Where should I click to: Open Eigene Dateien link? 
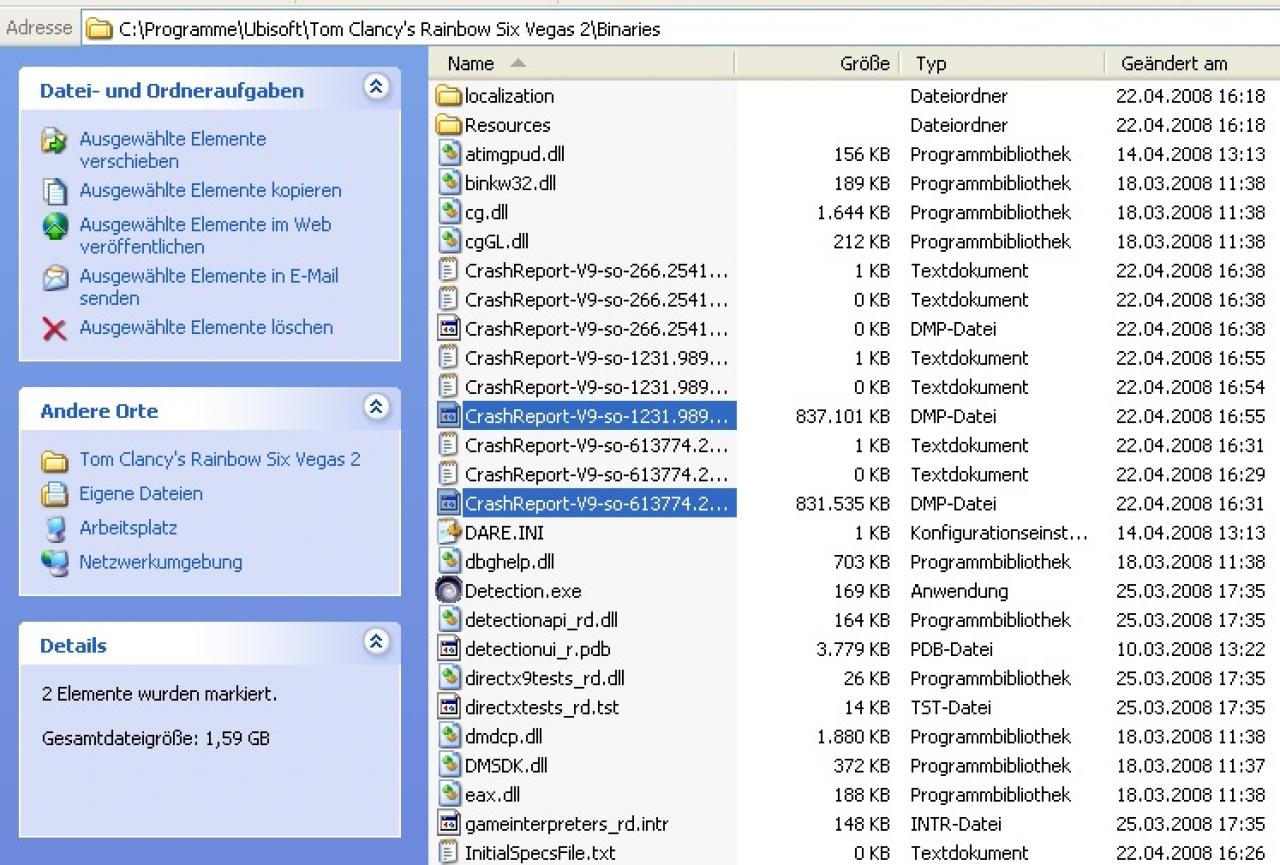(x=141, y=493)
